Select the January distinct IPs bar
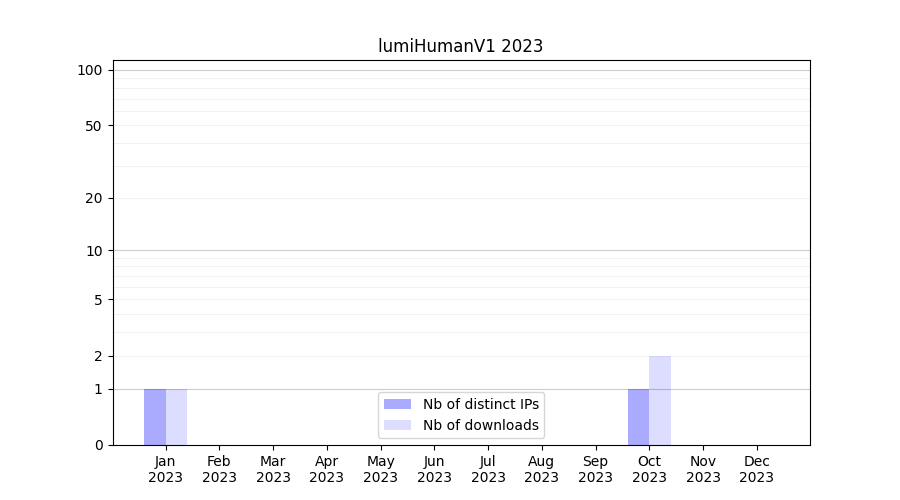Viewport: 900px width, 500px height. click(155, 417)
